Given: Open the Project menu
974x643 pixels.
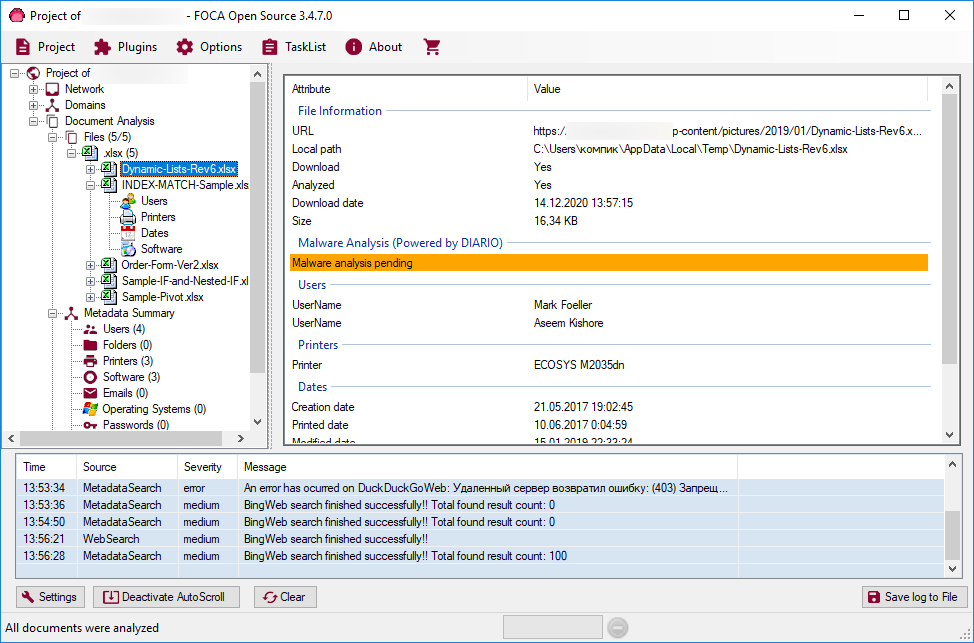Looking at the screenshot, I should pos(45,47).
